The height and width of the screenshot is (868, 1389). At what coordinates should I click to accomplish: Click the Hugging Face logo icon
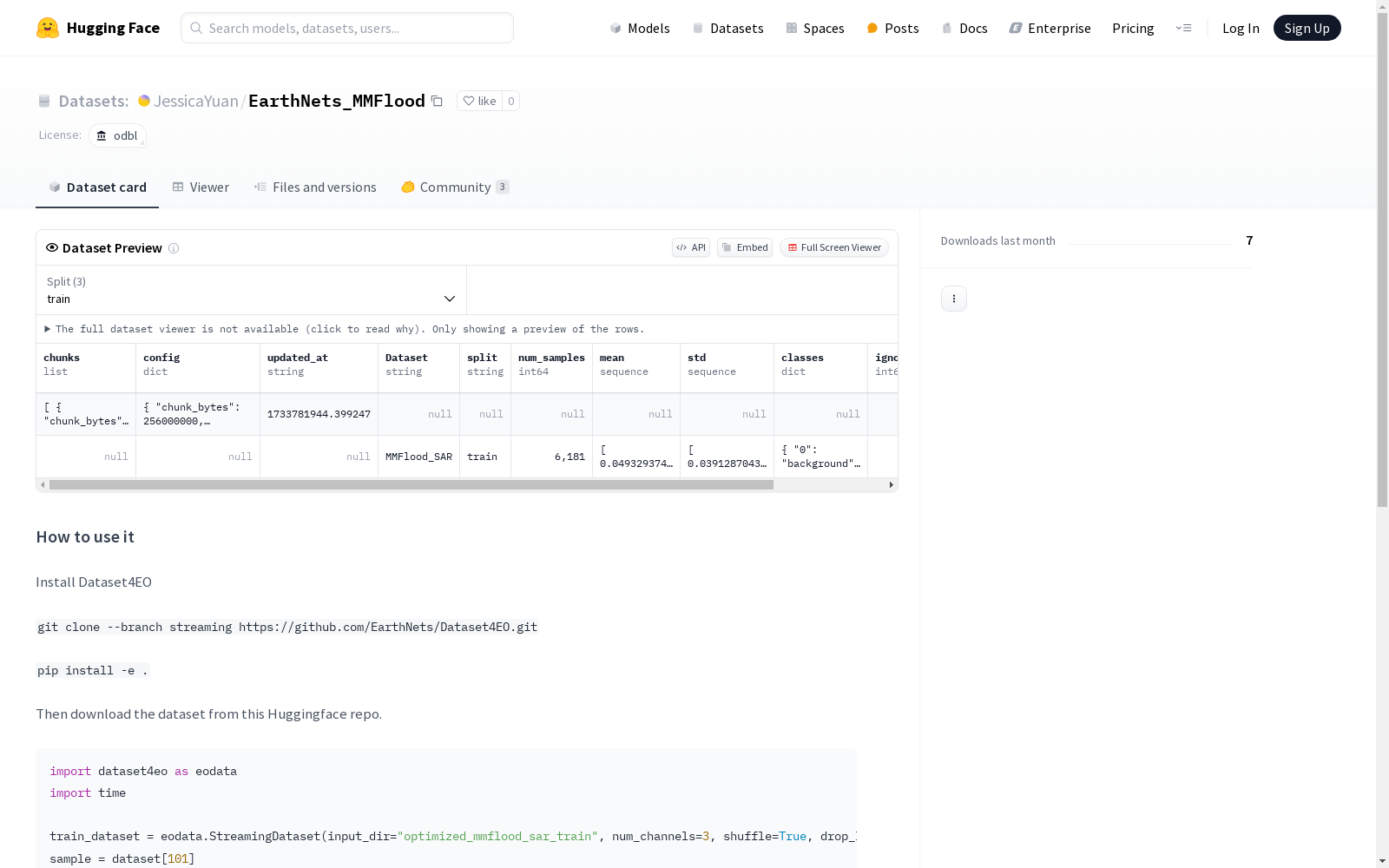pos(48,28)
